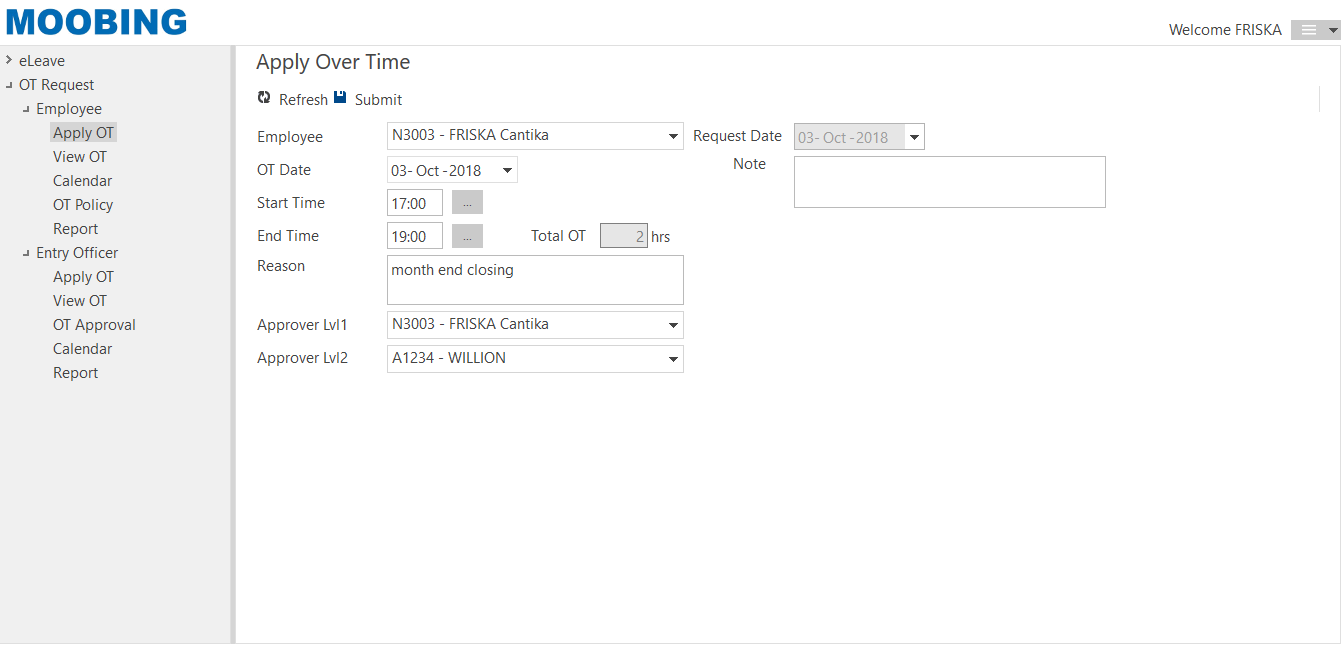This screenshot has width=1342, height=651.
Task: Click the MOOBING logo
Action: (x=97, y=22)
